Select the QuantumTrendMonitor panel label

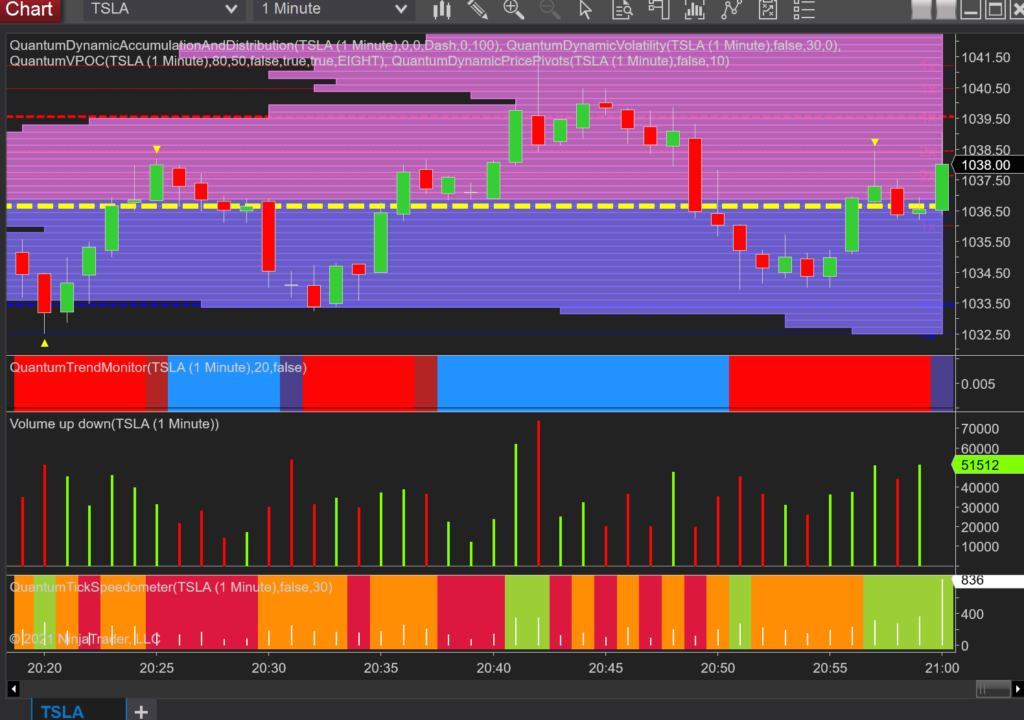point(158,367)
